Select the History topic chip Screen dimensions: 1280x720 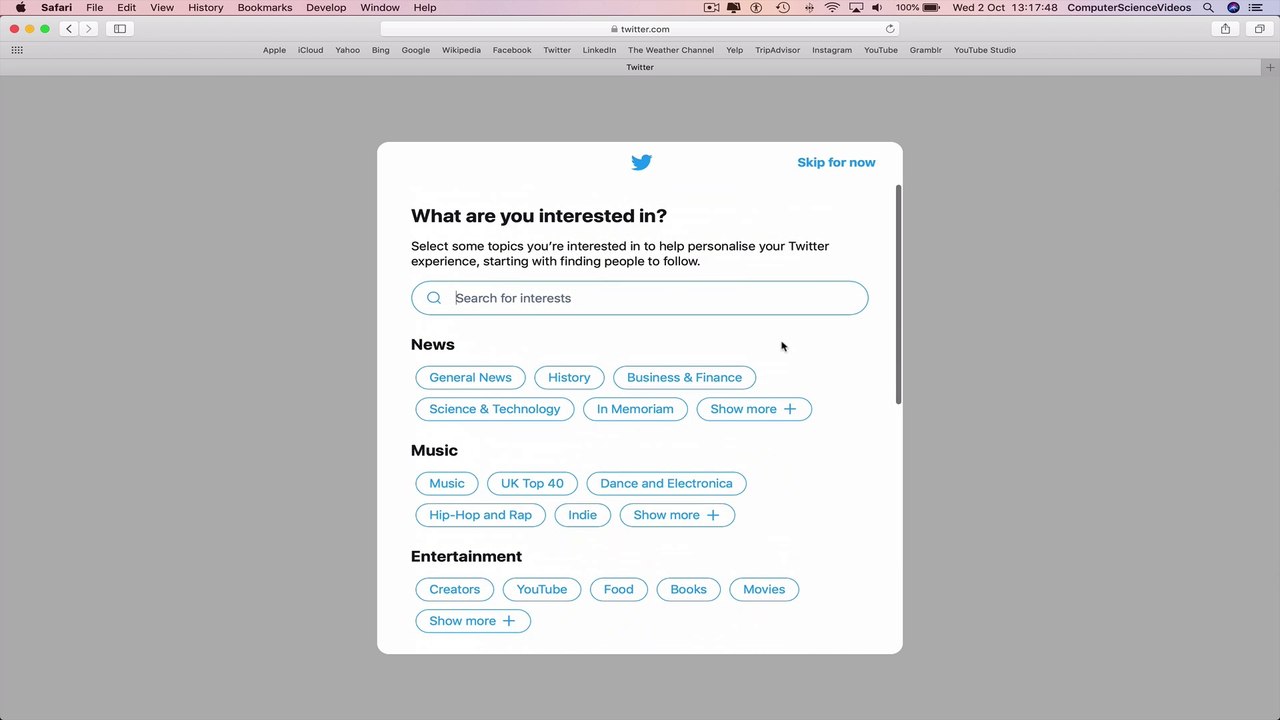click(x=569, y=378)
